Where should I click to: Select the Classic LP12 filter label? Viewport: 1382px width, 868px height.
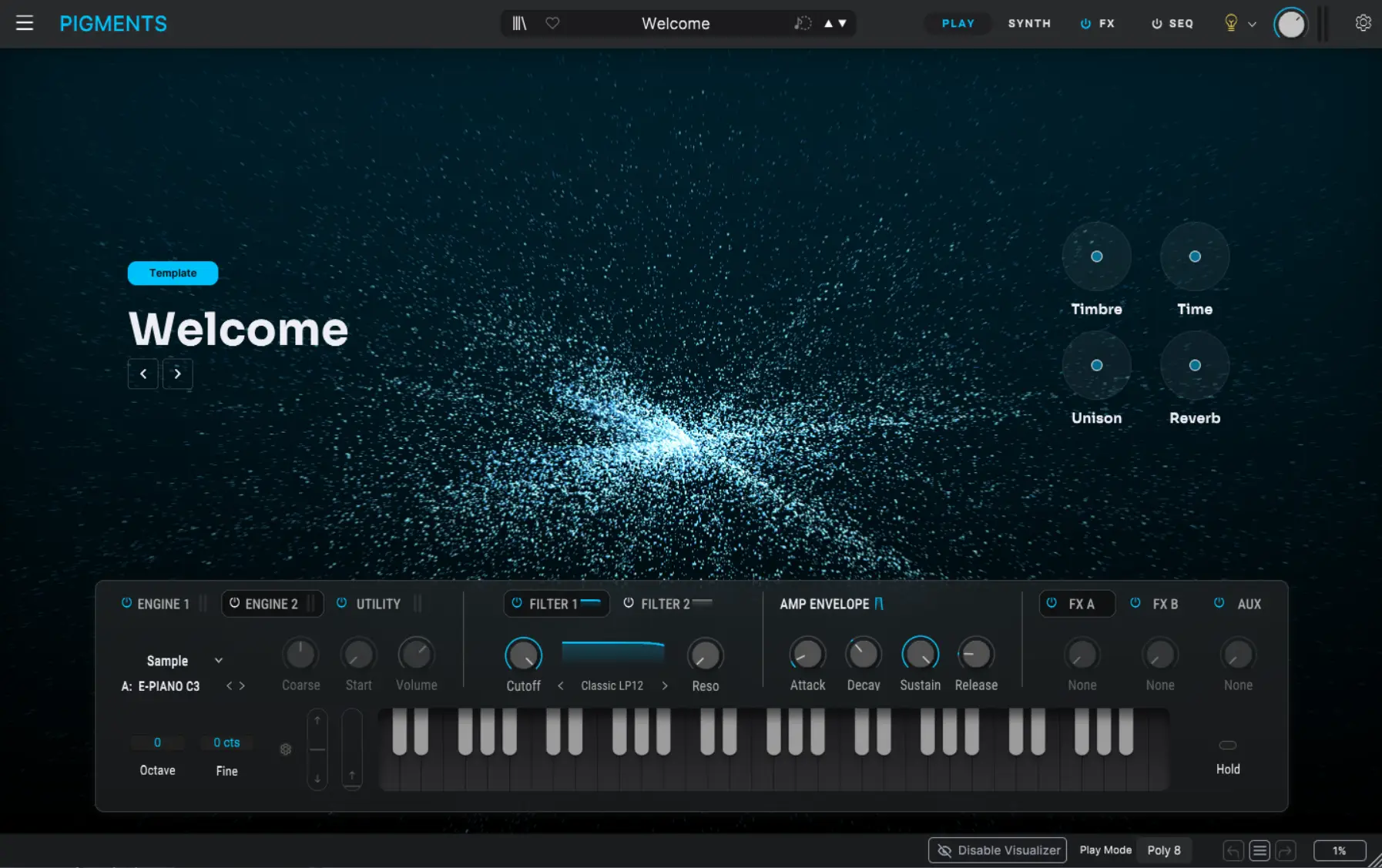[x=612, y=685]
